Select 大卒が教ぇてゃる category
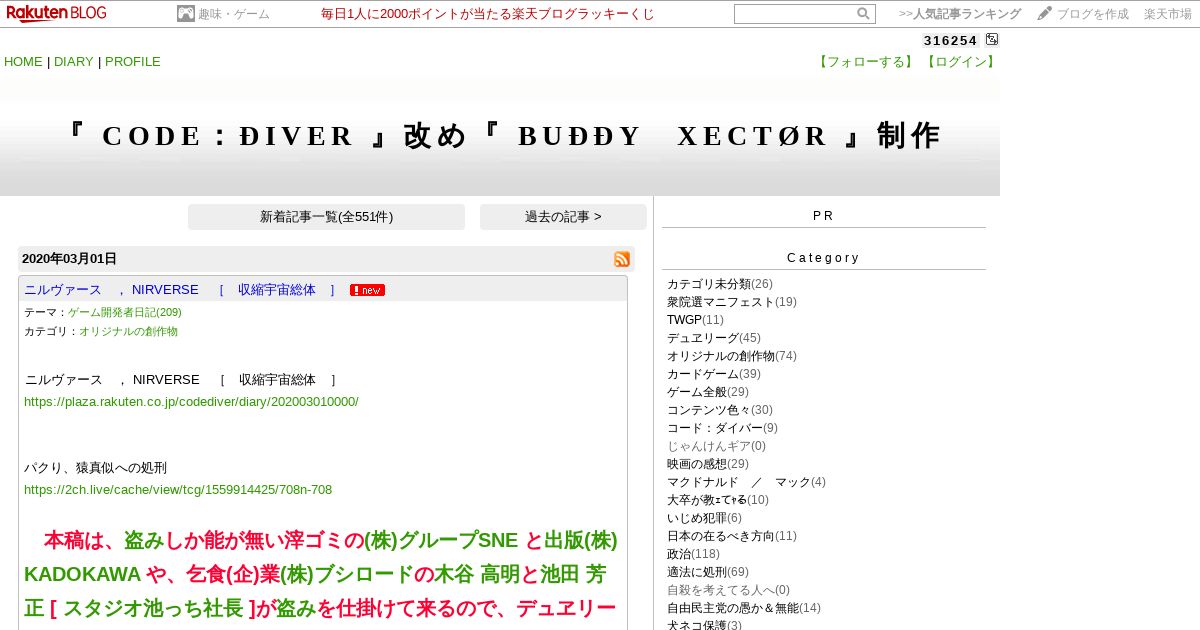 (707, 500)
